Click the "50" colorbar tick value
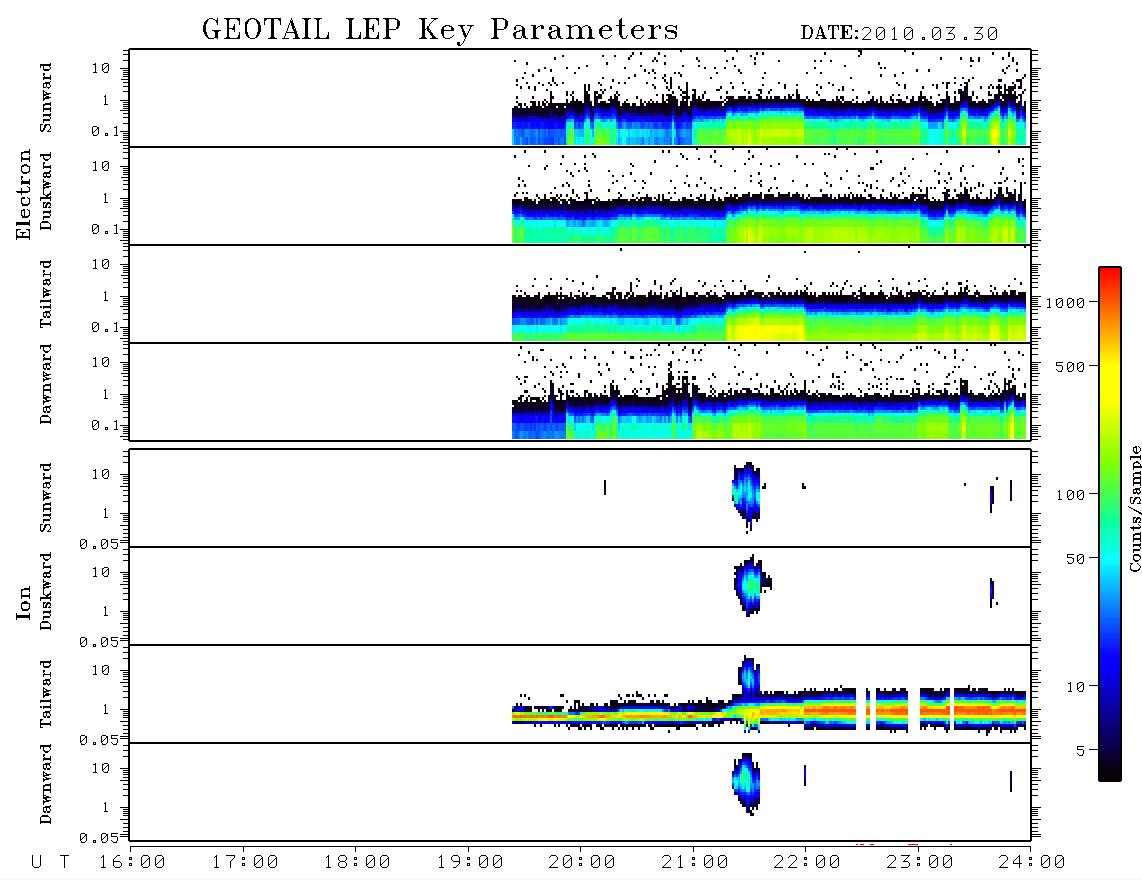 [1075, 559]
